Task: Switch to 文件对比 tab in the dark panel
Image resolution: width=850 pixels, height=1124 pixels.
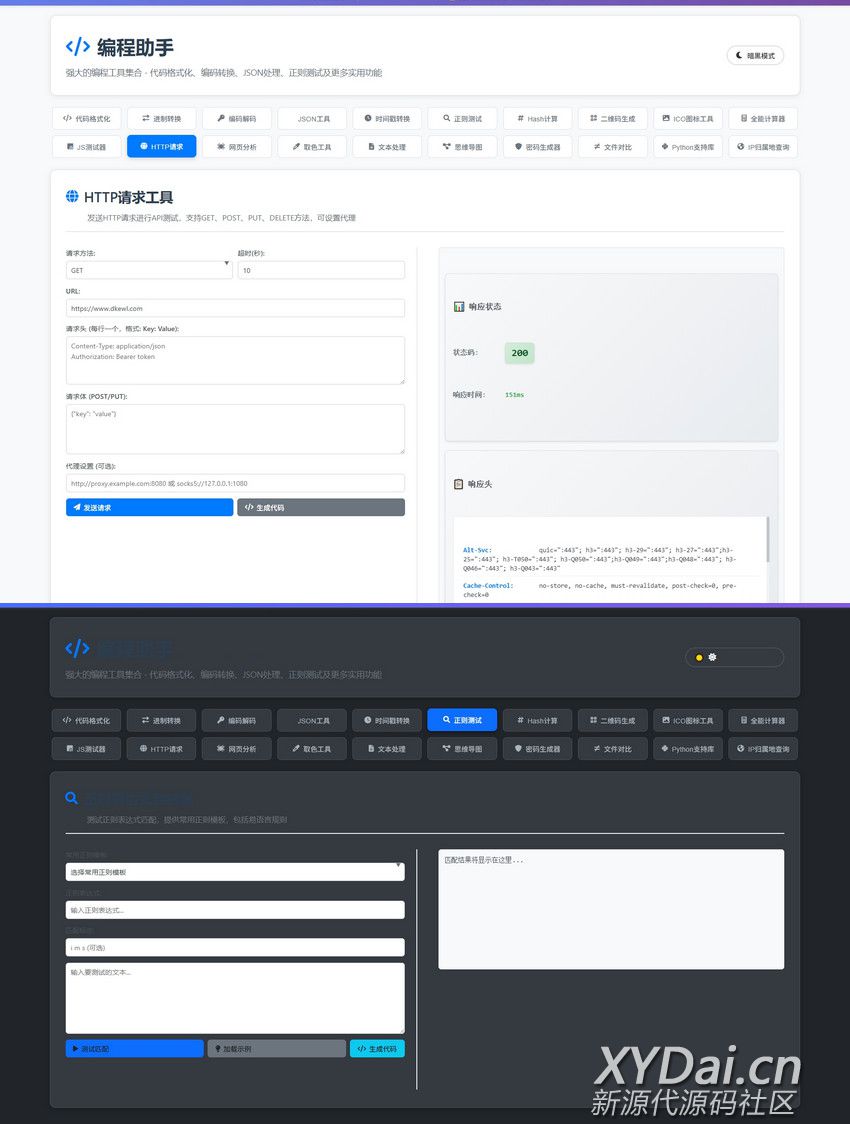Action: 612,749
